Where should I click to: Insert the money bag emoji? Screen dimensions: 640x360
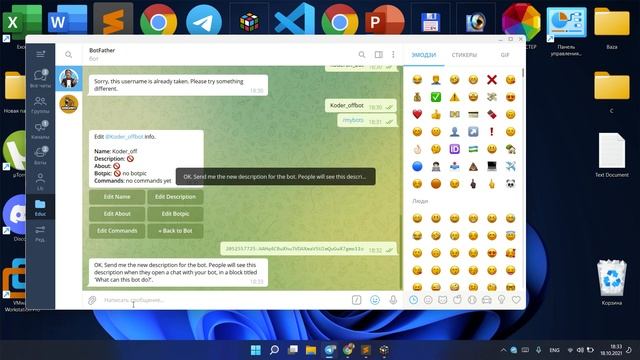click(417, 97)
